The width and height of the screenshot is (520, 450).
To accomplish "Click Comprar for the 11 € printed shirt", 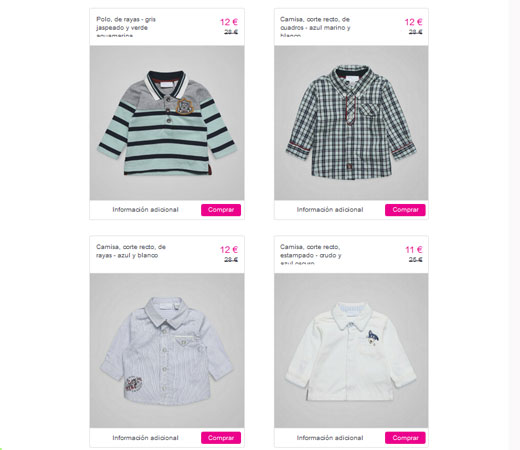I will pos(405,438).
